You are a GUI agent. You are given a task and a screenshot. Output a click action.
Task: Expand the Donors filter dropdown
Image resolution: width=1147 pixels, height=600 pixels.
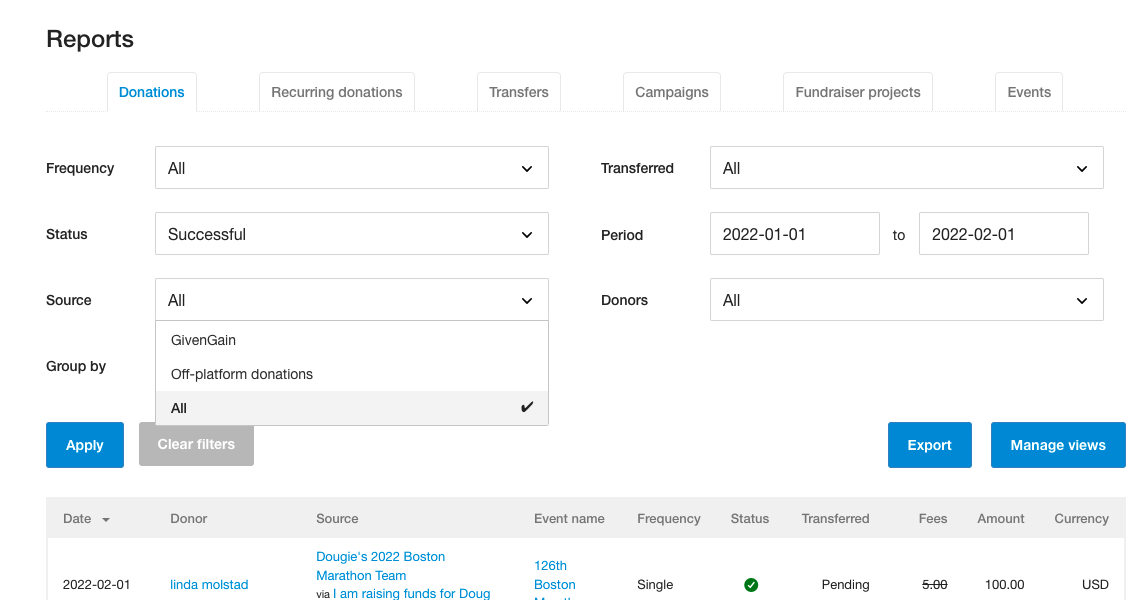pyautogui.click(x=906, y=300)
